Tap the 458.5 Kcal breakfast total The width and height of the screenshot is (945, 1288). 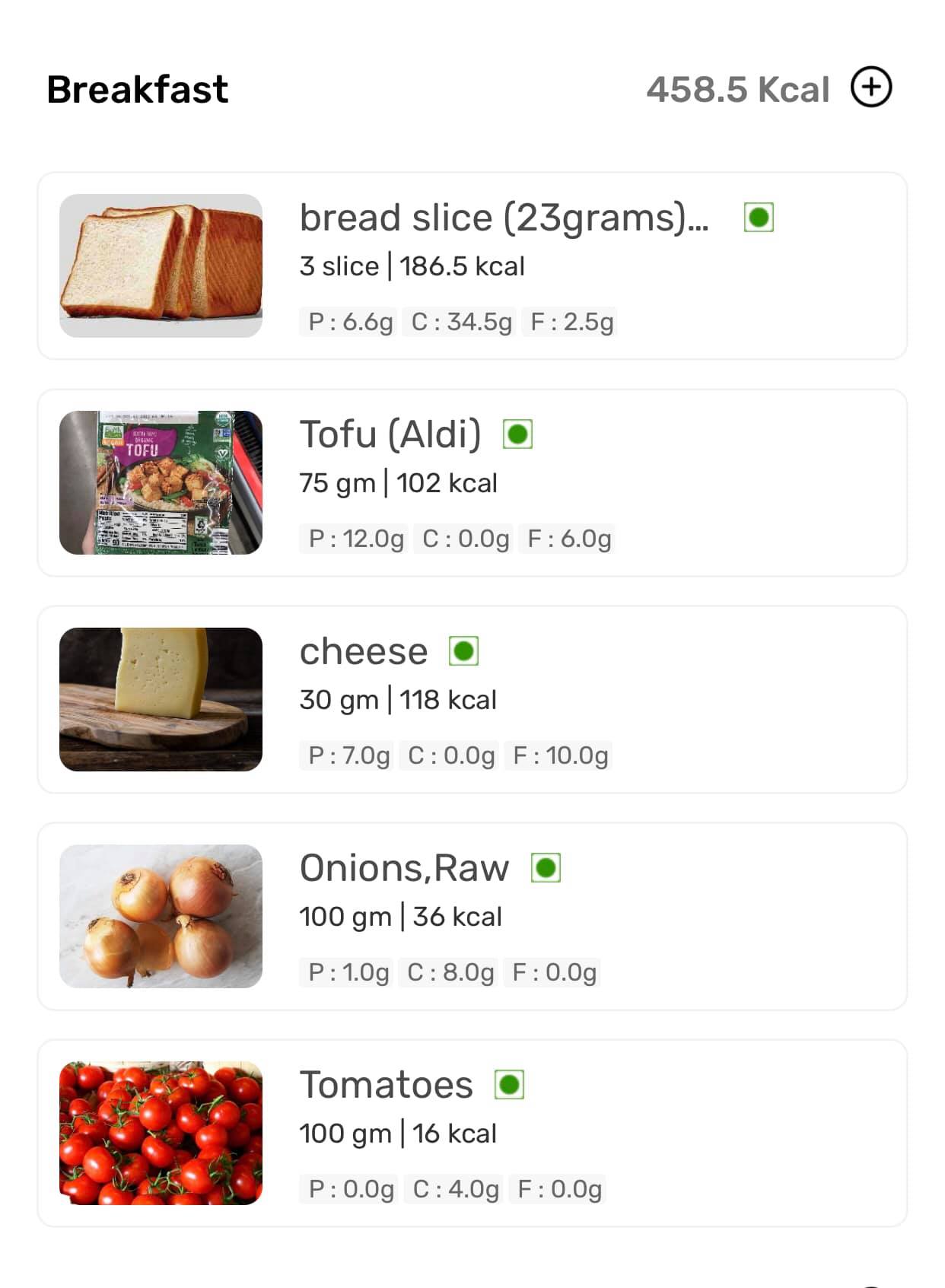click(x=737, y=90)
